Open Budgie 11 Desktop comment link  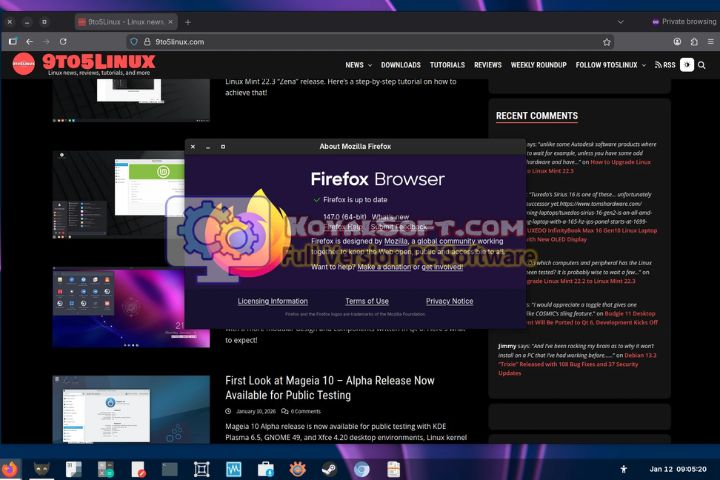[592, 318]
